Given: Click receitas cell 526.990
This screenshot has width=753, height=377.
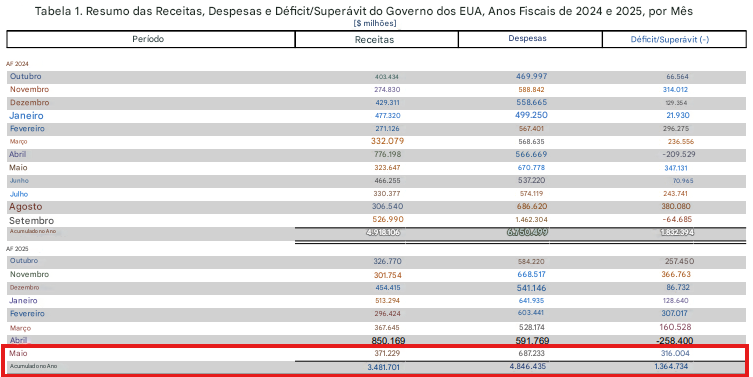Looking at the screenshot, I should tap(388, 219).
